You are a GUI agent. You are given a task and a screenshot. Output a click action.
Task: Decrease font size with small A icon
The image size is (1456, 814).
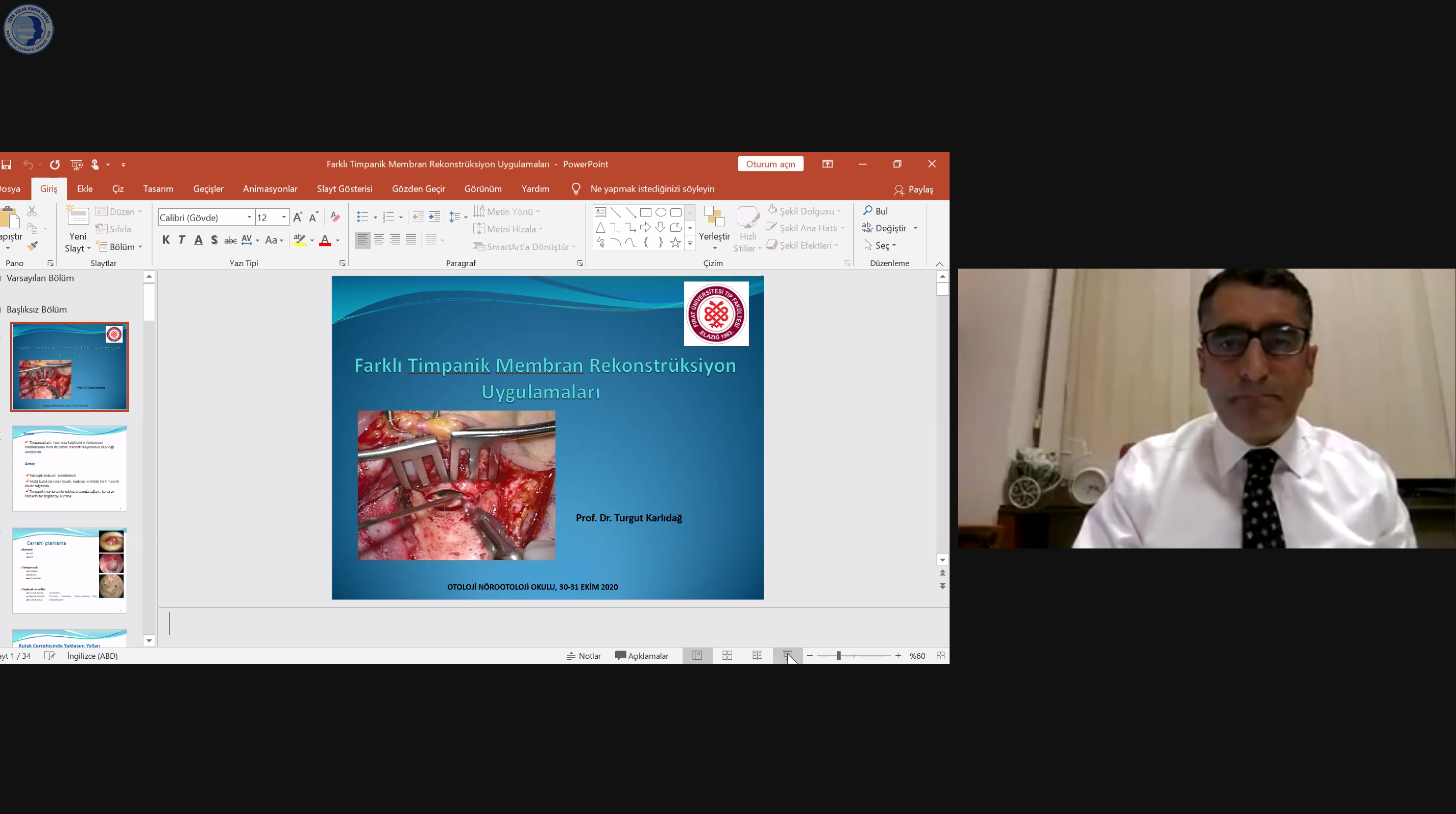(314, 217)
